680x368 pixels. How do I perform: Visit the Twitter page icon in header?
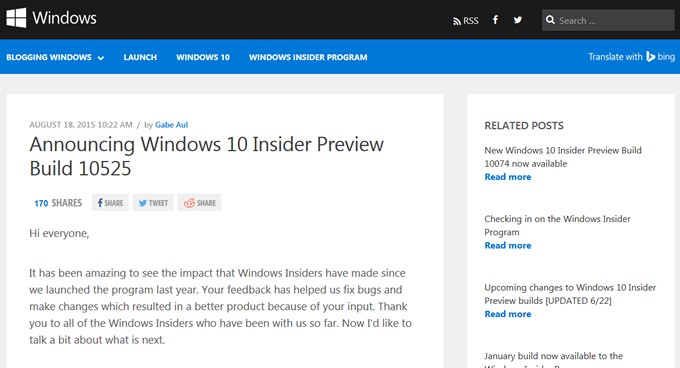pyautogui.click(x=518, y=20)
